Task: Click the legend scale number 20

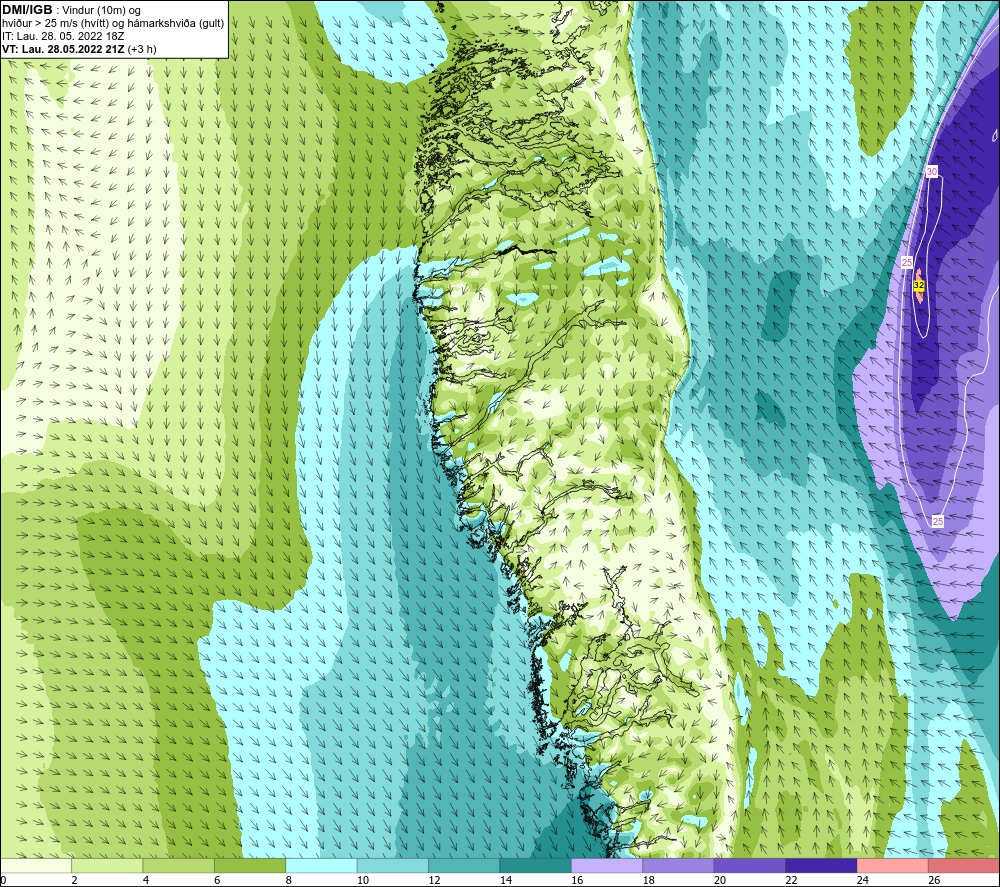Action: tap(720, 880)
